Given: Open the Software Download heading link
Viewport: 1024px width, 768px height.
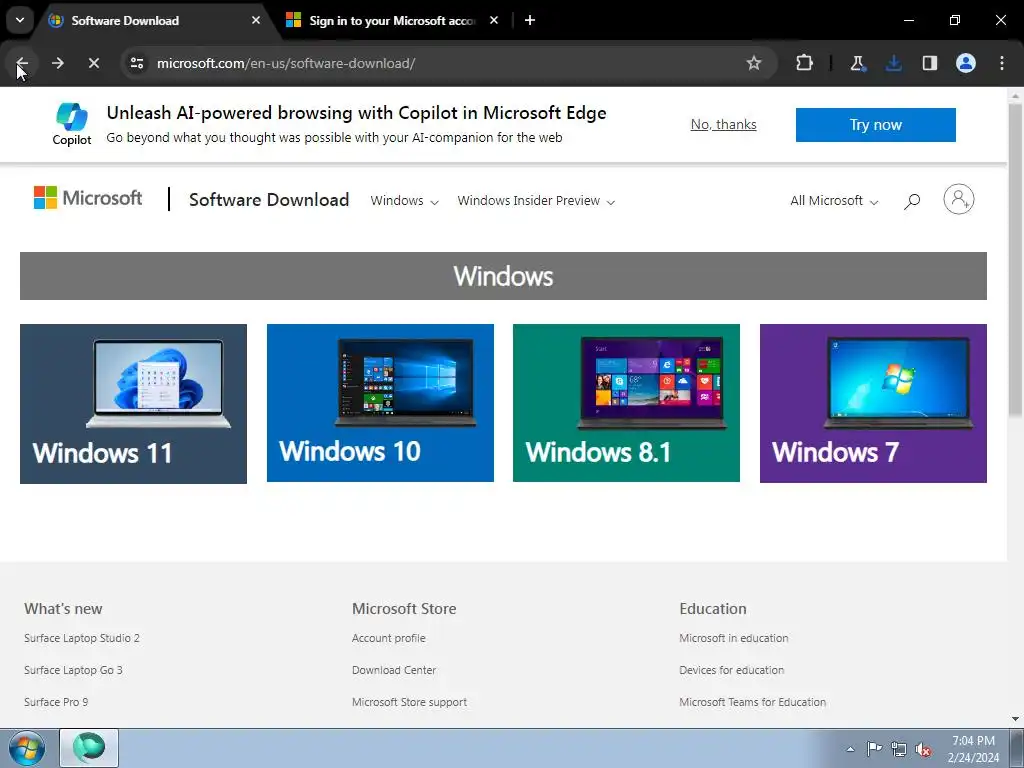Looking at the screenshot, I should [x=269, y=200].
